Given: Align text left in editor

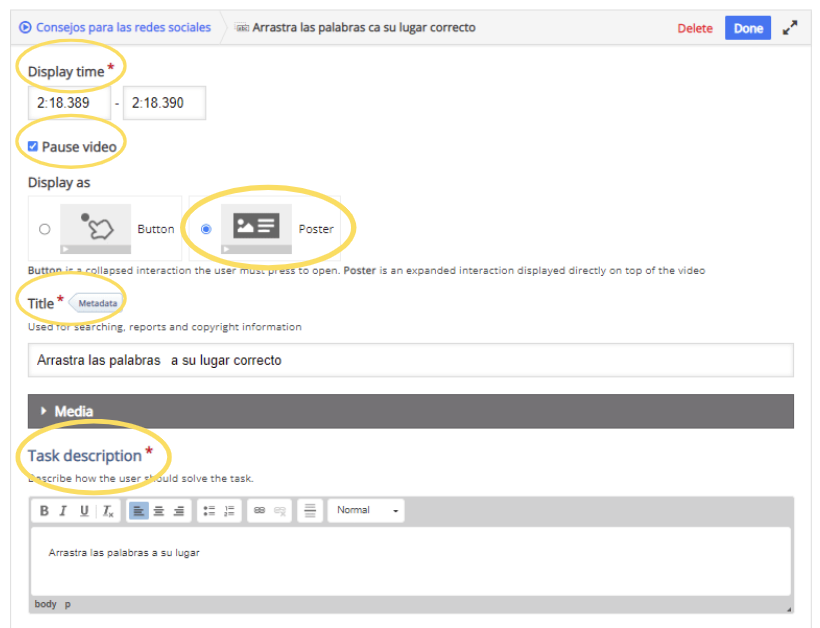Looking at the screenshot, I should click(x=139, y=511).
